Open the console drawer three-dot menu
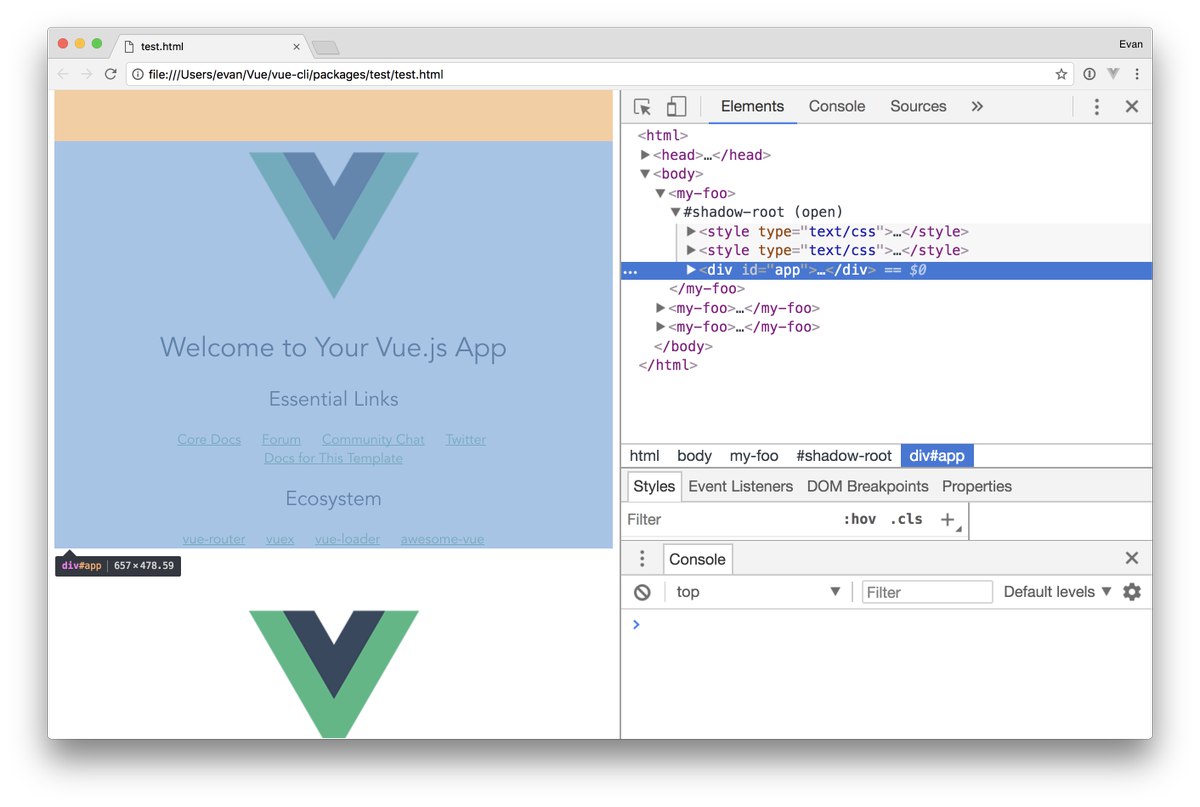The image size is (1200, 807). tap(642, 559)
